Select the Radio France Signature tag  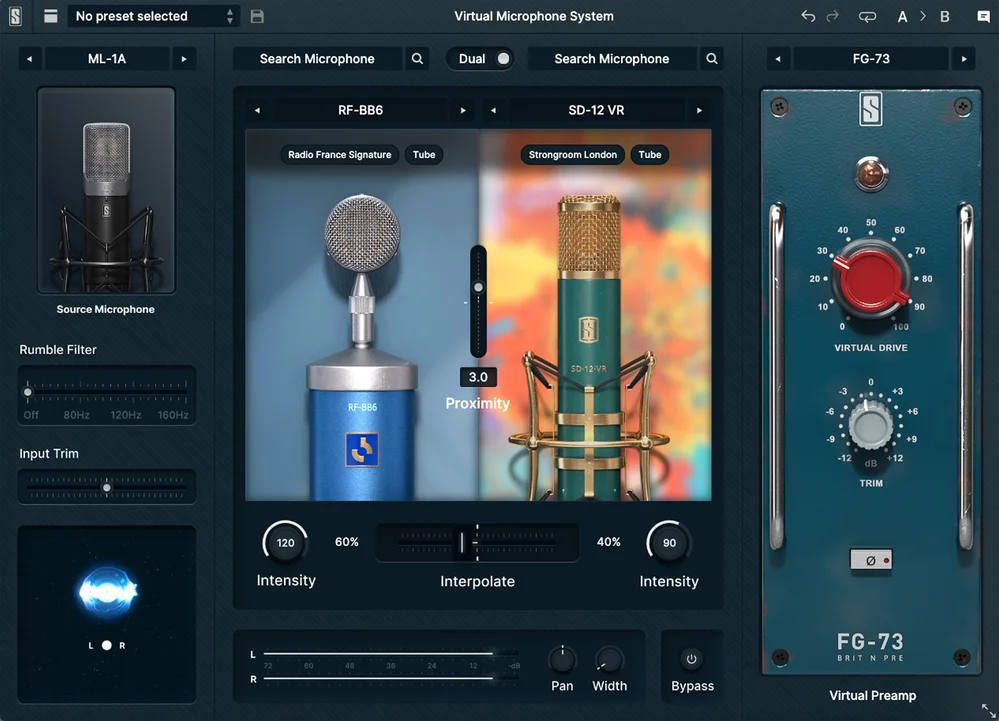point(340,155)
